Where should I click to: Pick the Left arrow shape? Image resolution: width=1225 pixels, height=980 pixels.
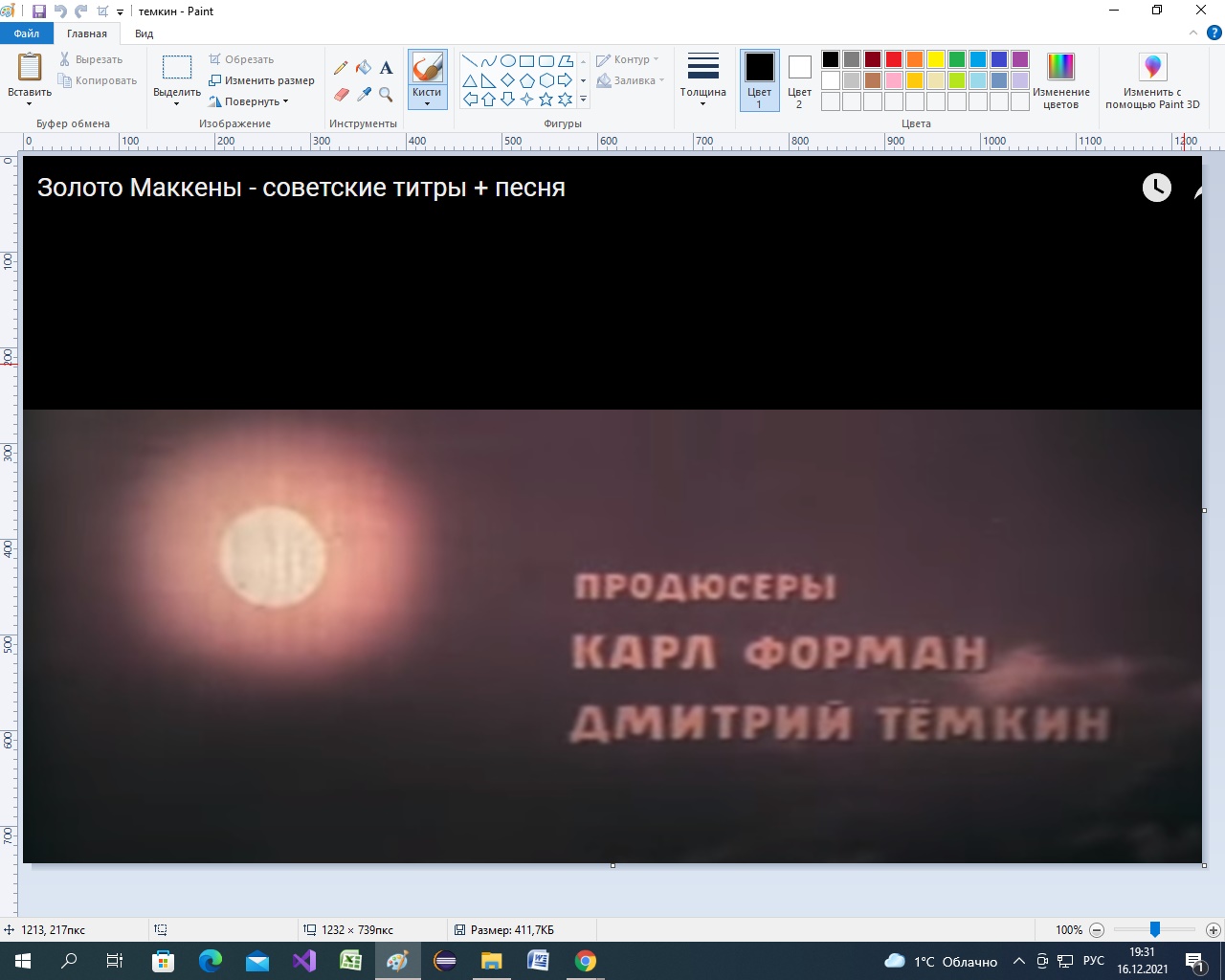click(470, 100)
